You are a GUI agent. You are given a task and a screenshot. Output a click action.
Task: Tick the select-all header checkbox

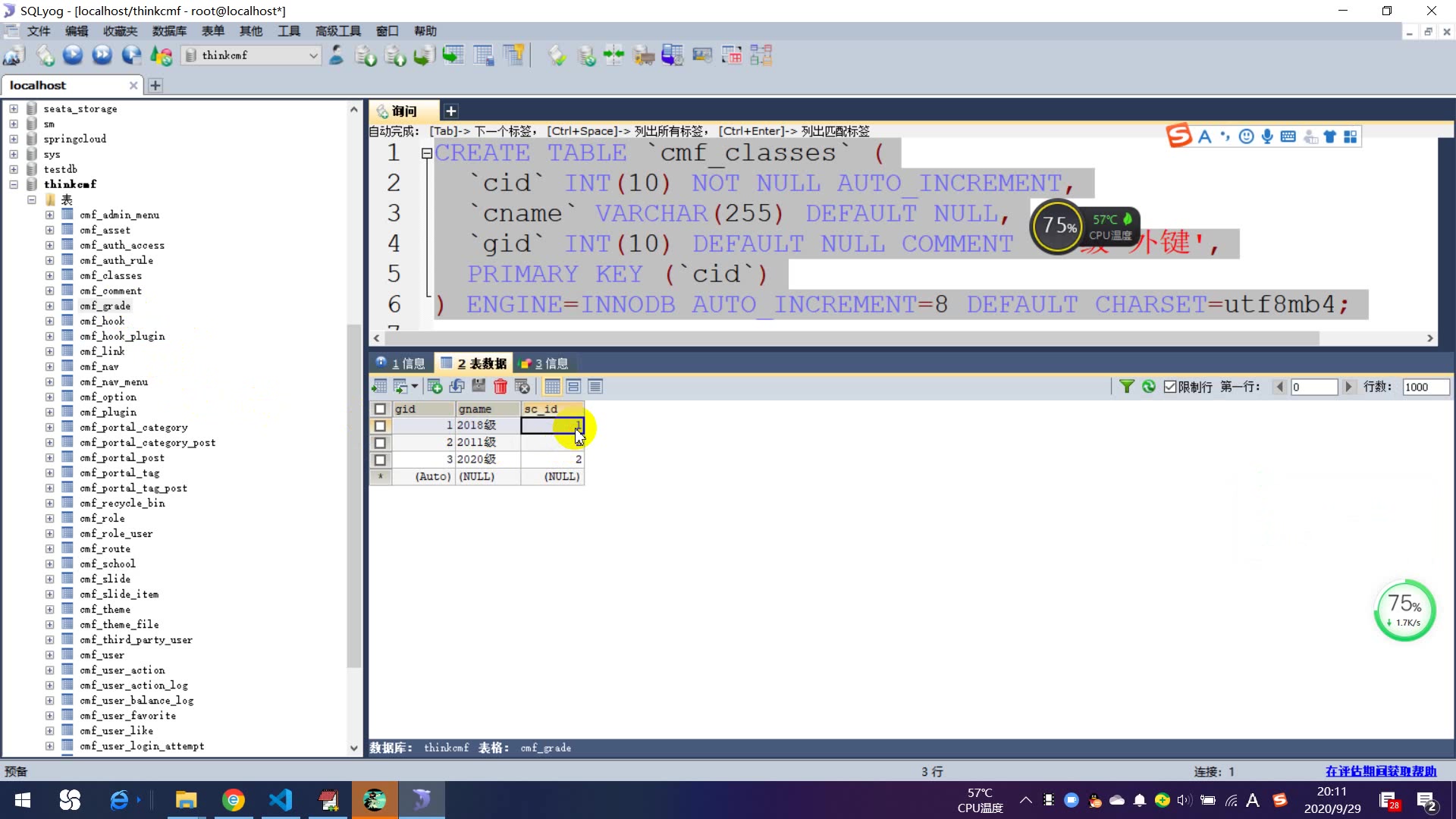coord(380,409)
